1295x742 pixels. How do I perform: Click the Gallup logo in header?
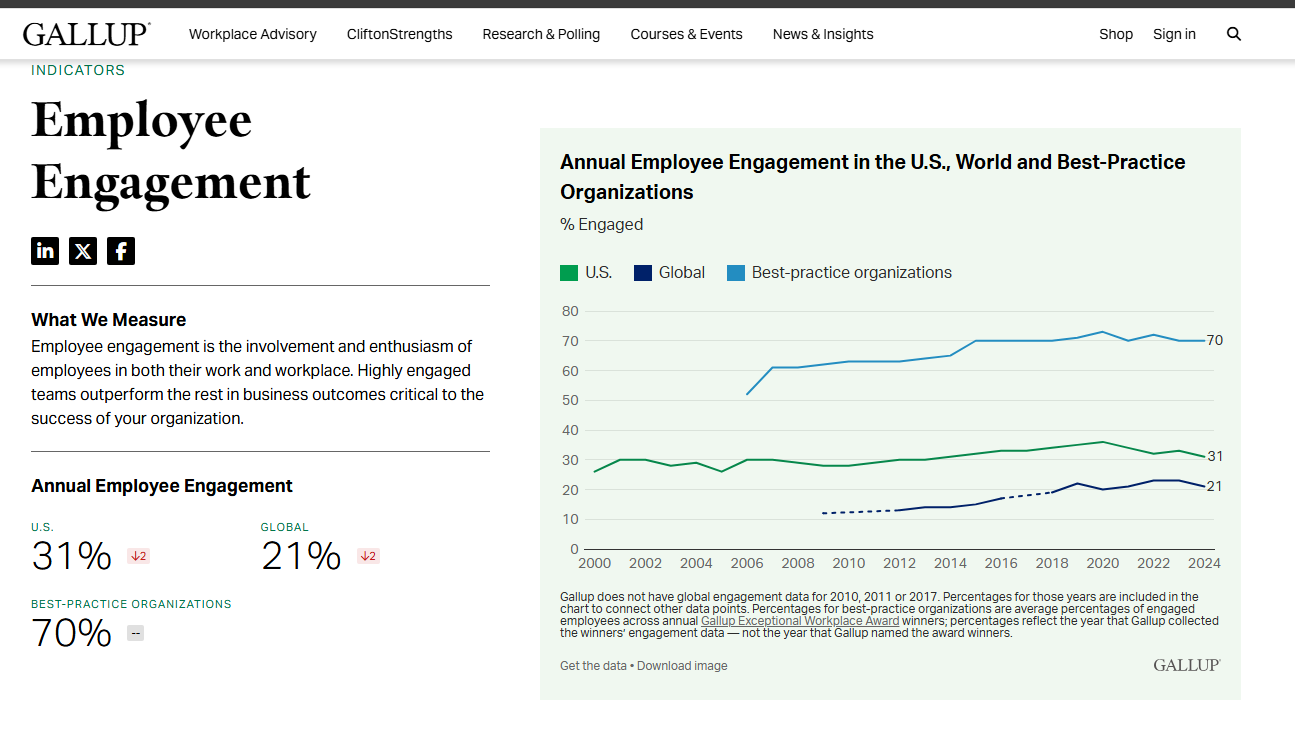point(86,34)
